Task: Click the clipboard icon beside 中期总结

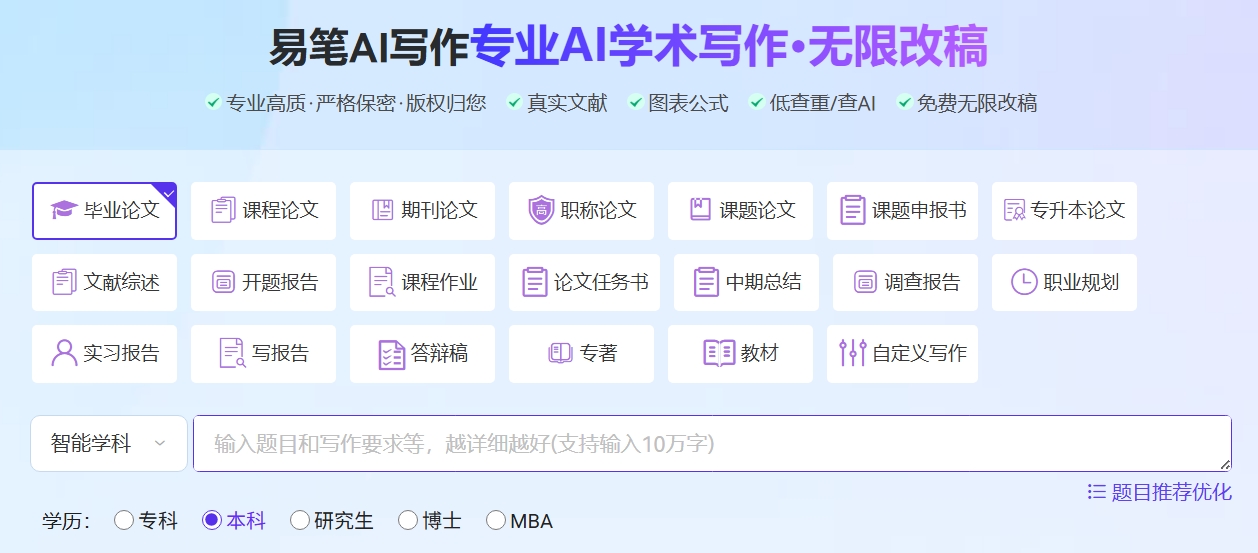Action: 707,282
